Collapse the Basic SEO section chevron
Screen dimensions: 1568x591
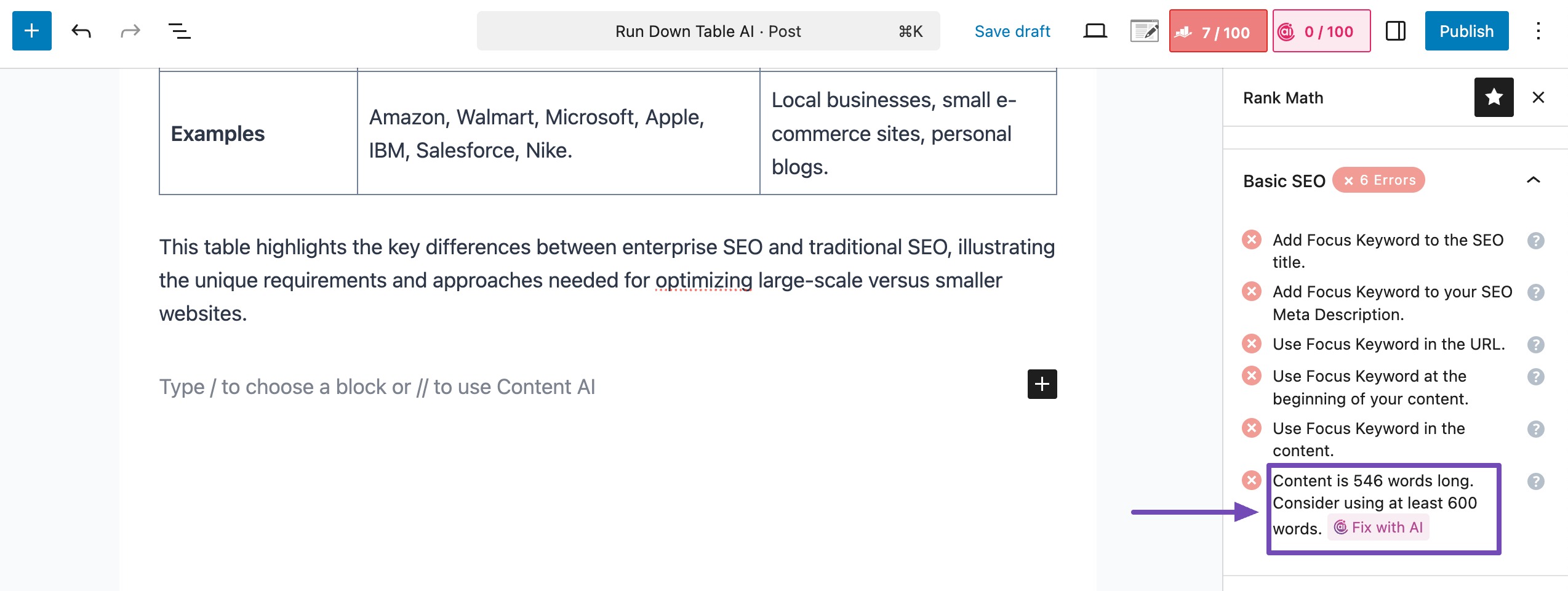click(x=1533, y=180)
